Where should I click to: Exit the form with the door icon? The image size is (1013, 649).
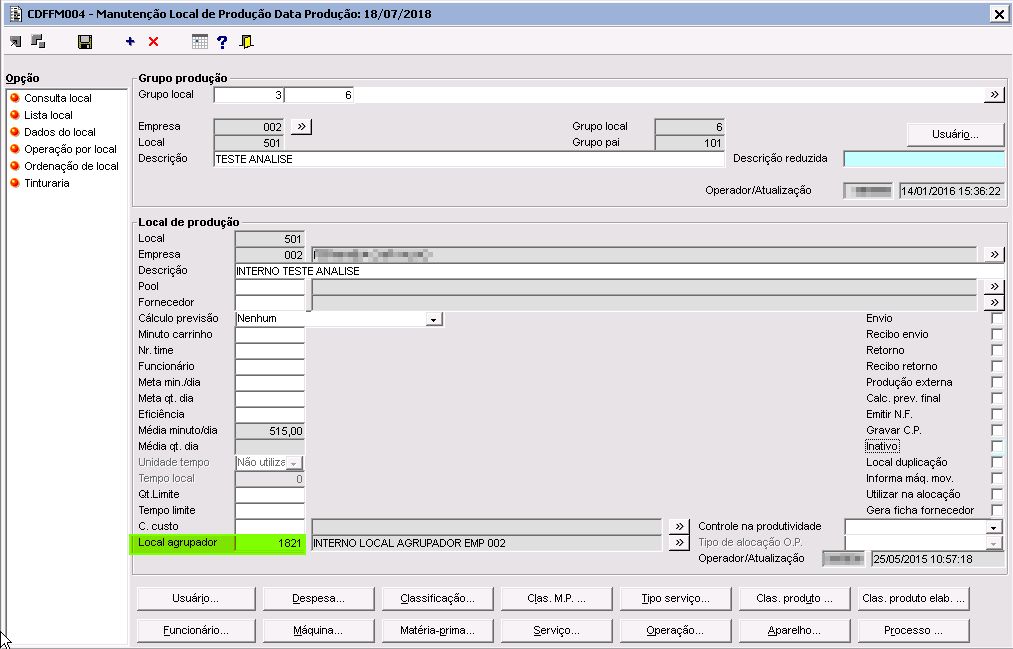[x=246, y=41]
